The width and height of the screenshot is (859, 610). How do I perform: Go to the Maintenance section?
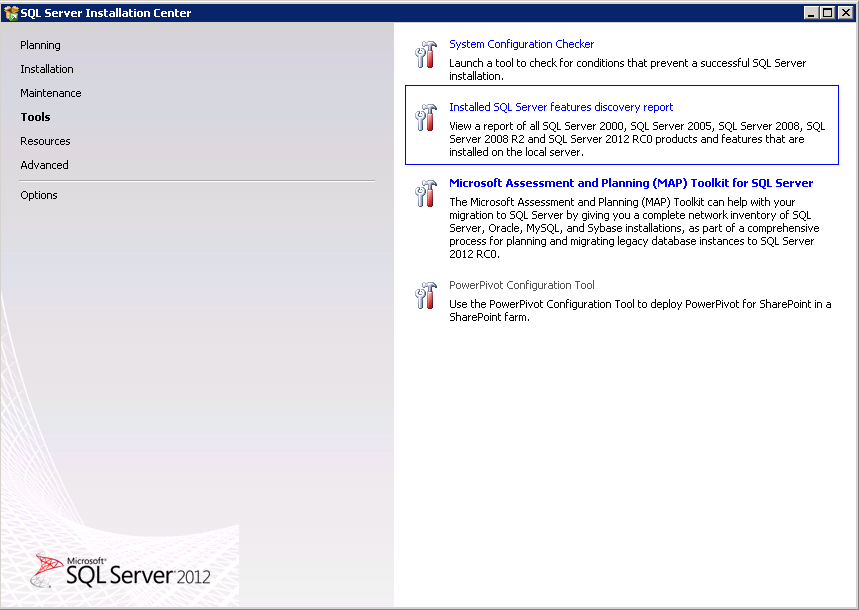[x=51, y=93]
